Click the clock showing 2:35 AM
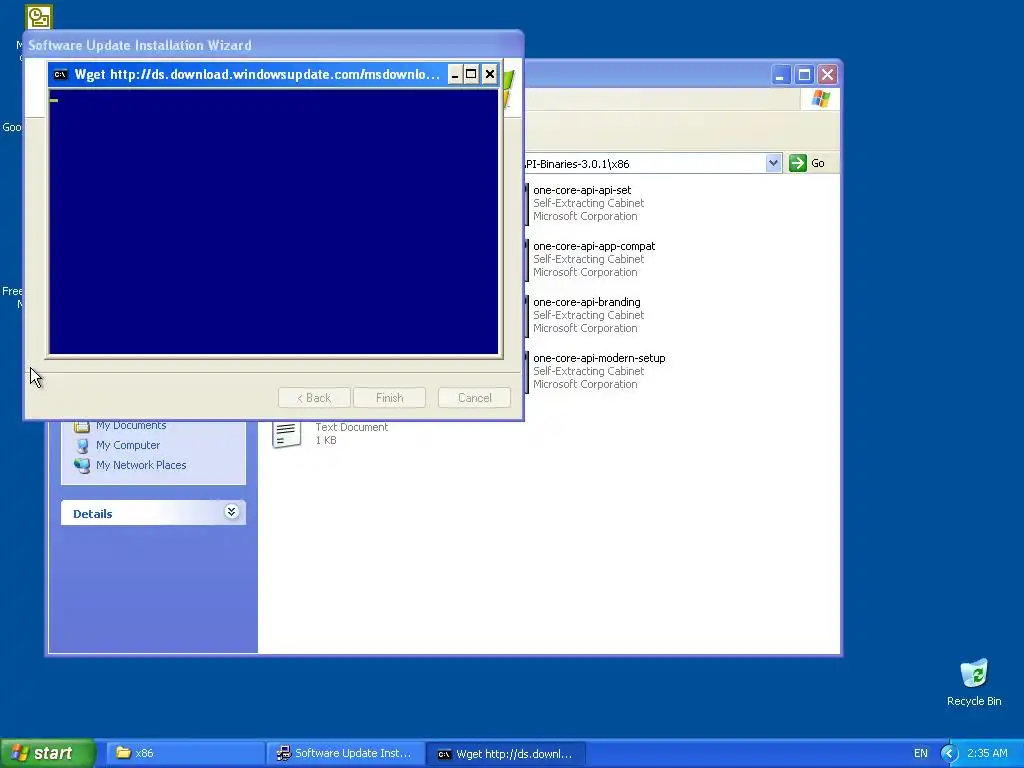This screenshot has width=1024, height=768. 987,753
